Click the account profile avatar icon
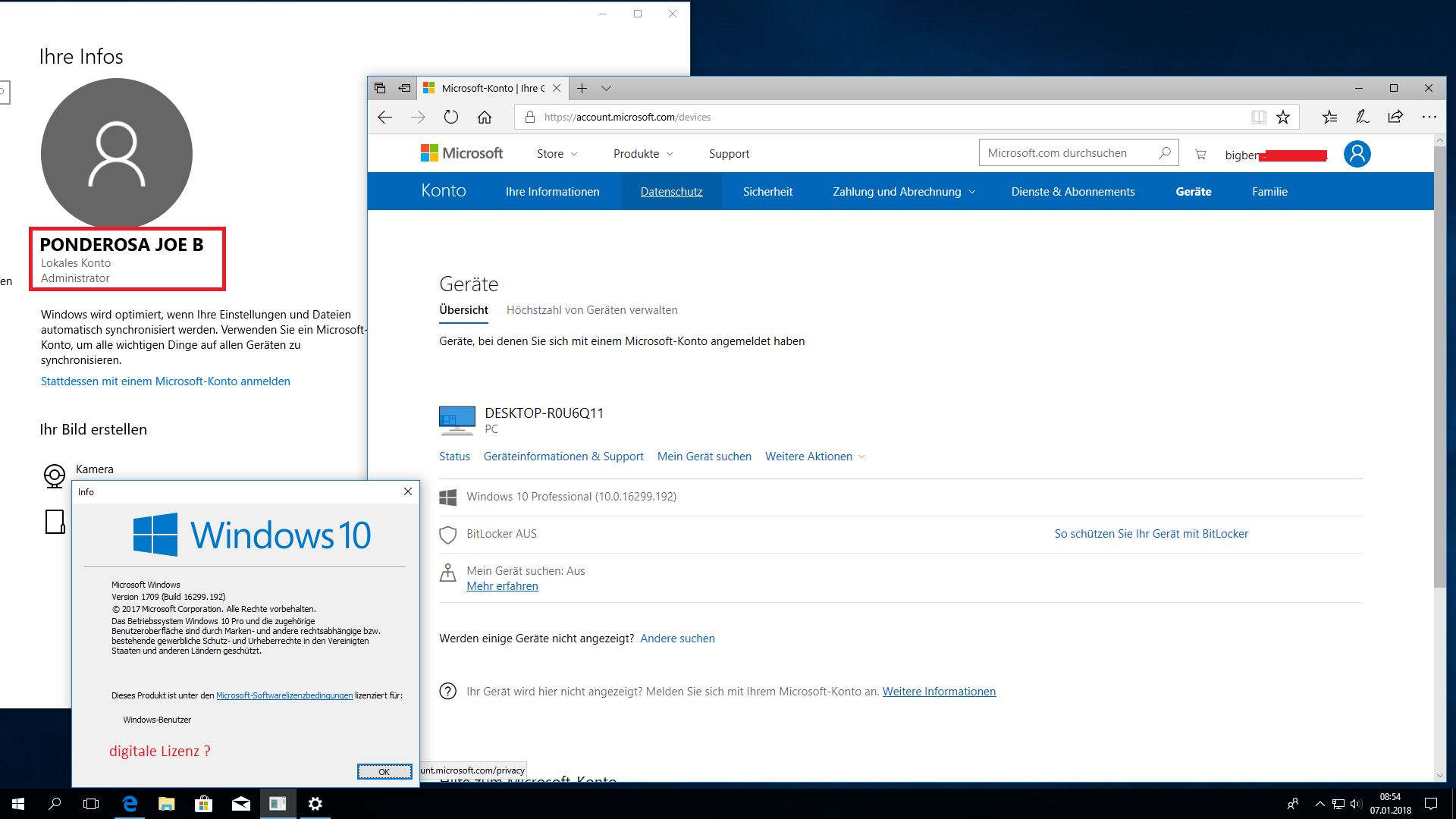 (1357, 154)
